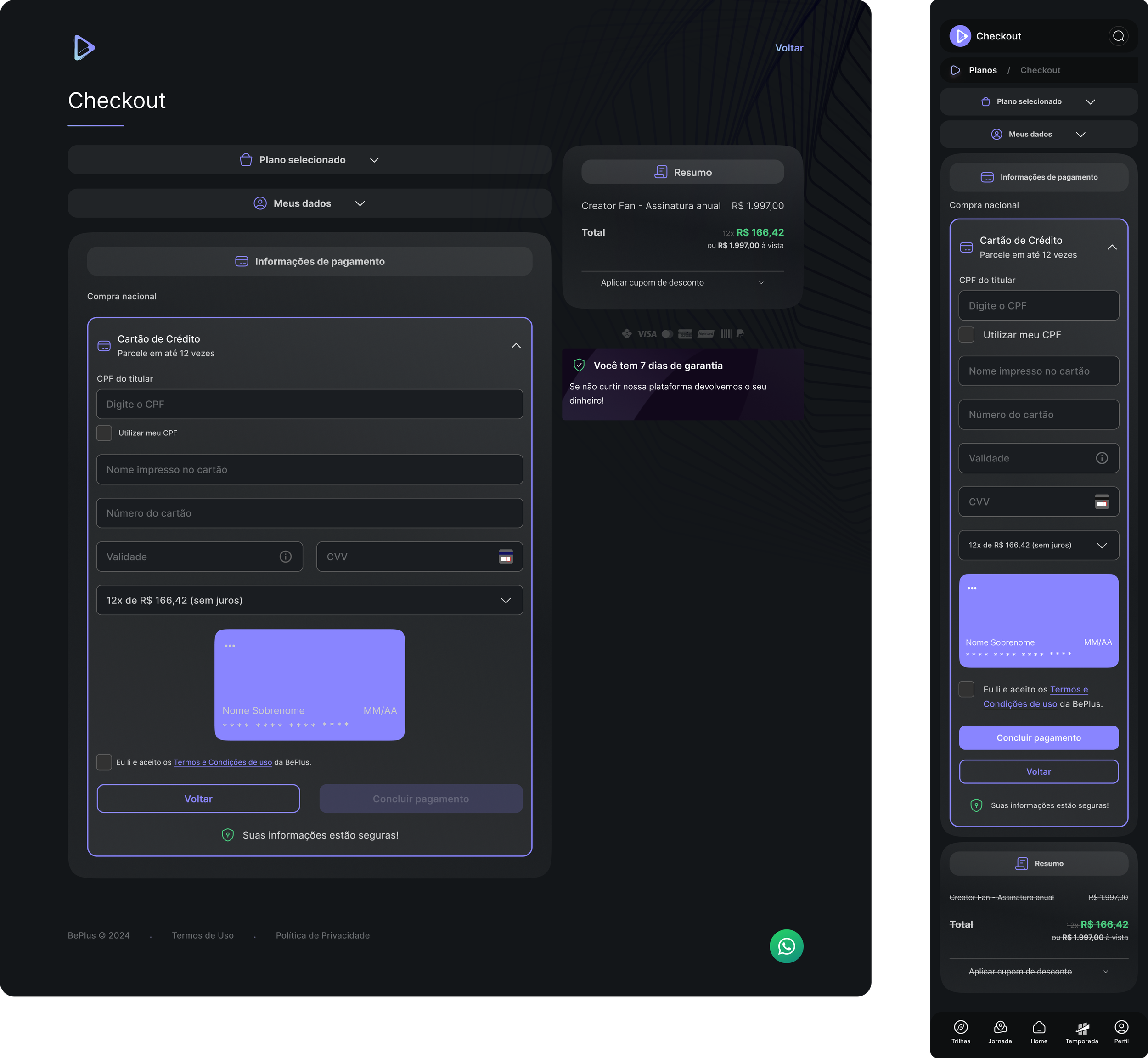The width and height of the screenshot is (1148, 1058).
Task: Click the search icon in mobile header
Action: [1118, 36]
